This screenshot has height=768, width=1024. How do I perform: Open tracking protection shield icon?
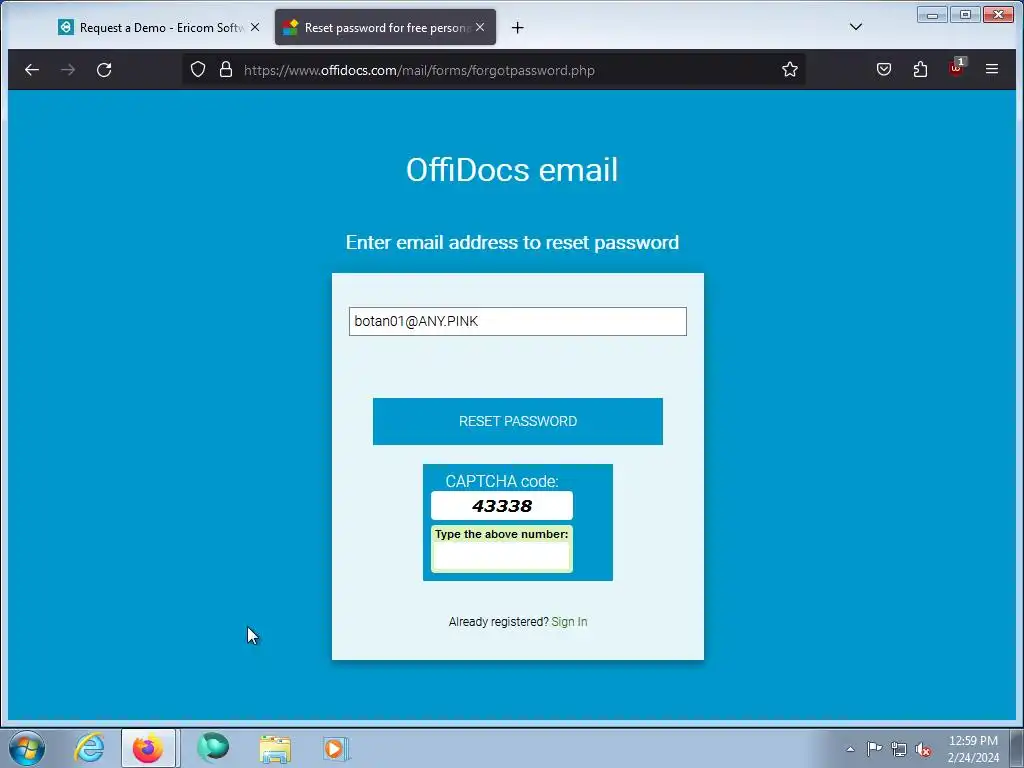198,69
